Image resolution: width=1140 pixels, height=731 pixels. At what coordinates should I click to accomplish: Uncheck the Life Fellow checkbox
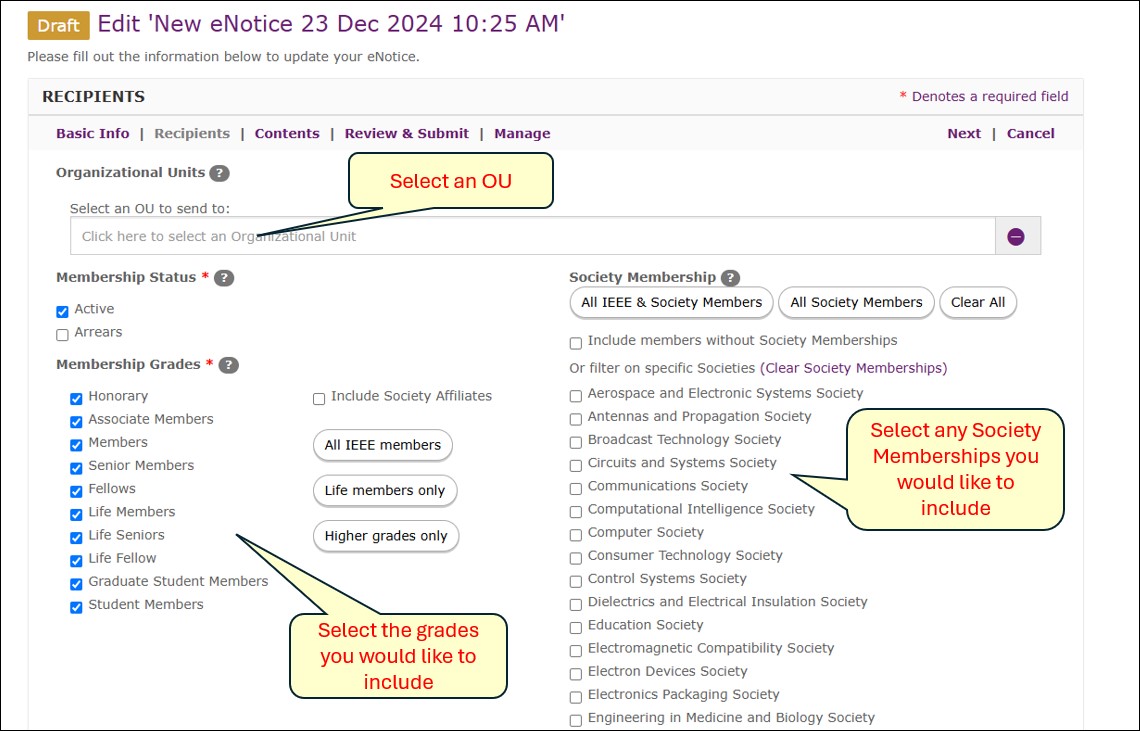pos(76,561)
